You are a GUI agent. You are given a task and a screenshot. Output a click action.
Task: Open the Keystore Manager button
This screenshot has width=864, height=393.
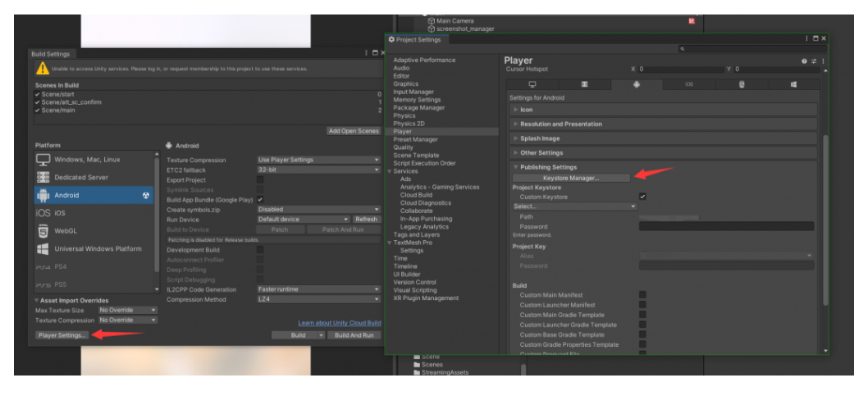tap(571, 178)
